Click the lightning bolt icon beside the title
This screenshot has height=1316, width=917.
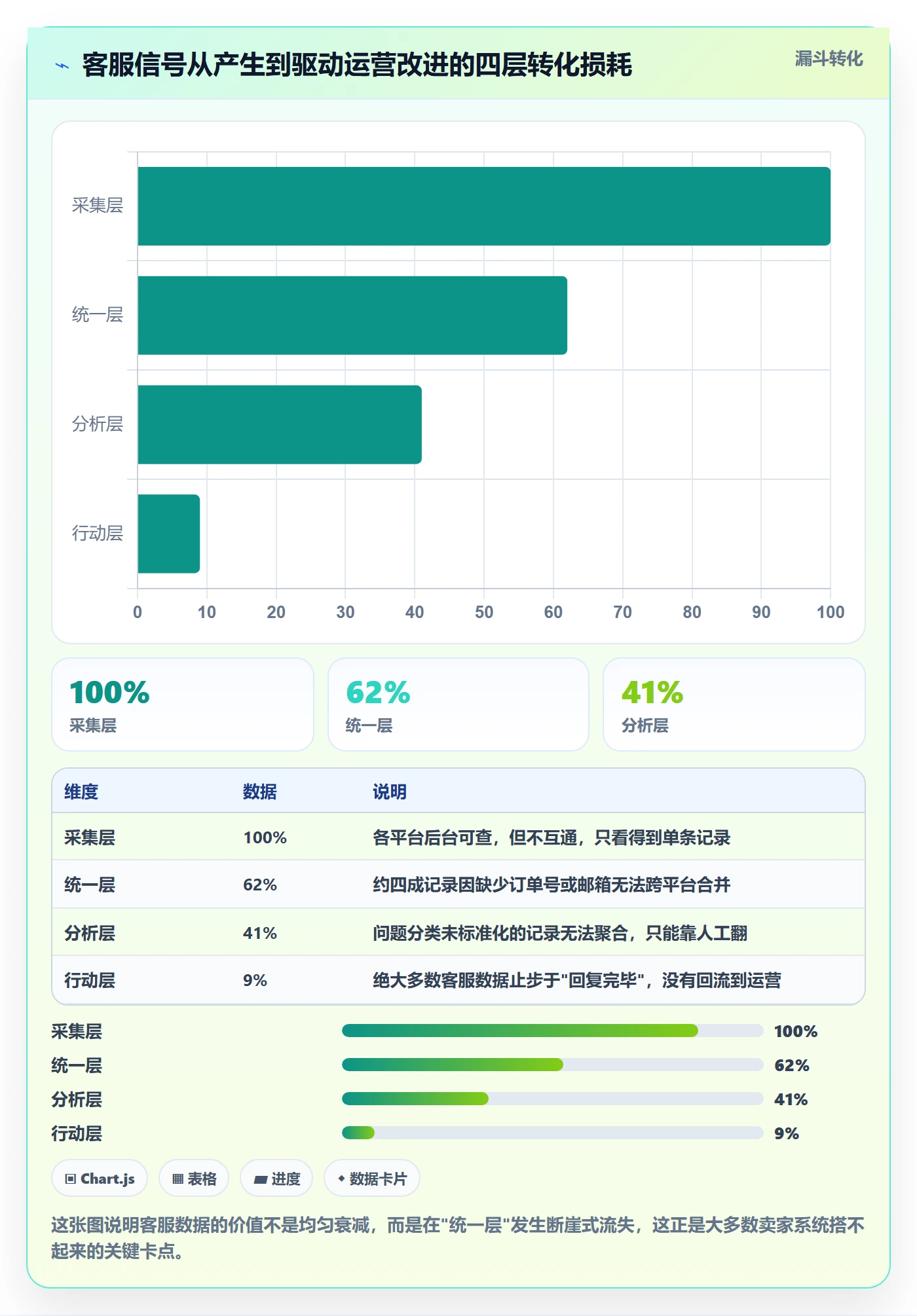(x=62, y=65)
